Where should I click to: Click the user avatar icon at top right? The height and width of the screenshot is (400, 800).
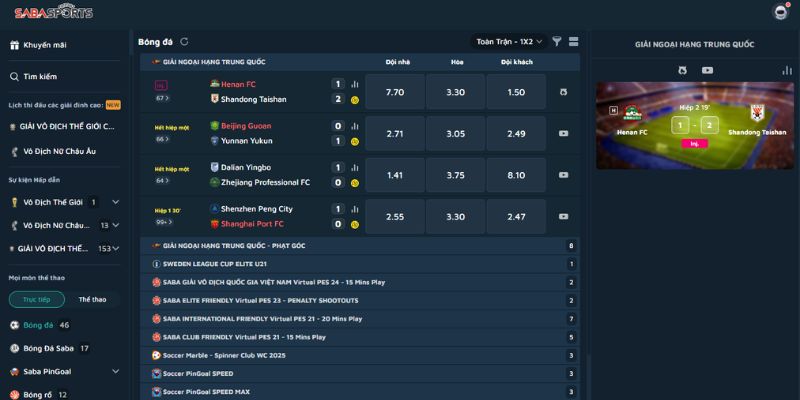point(781,12)
